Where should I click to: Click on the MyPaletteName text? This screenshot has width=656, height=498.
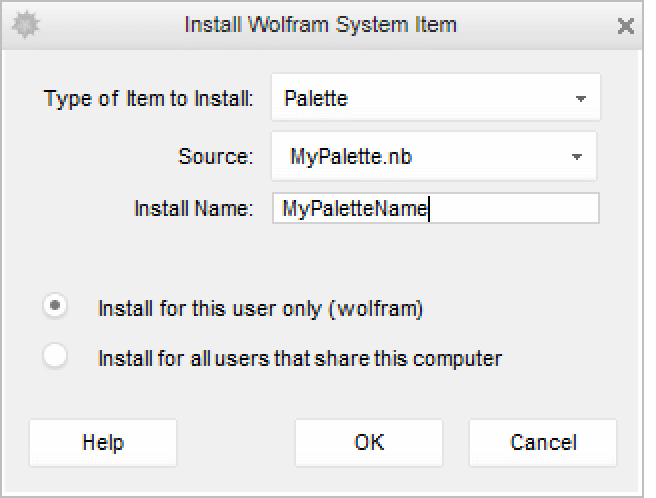354,209
